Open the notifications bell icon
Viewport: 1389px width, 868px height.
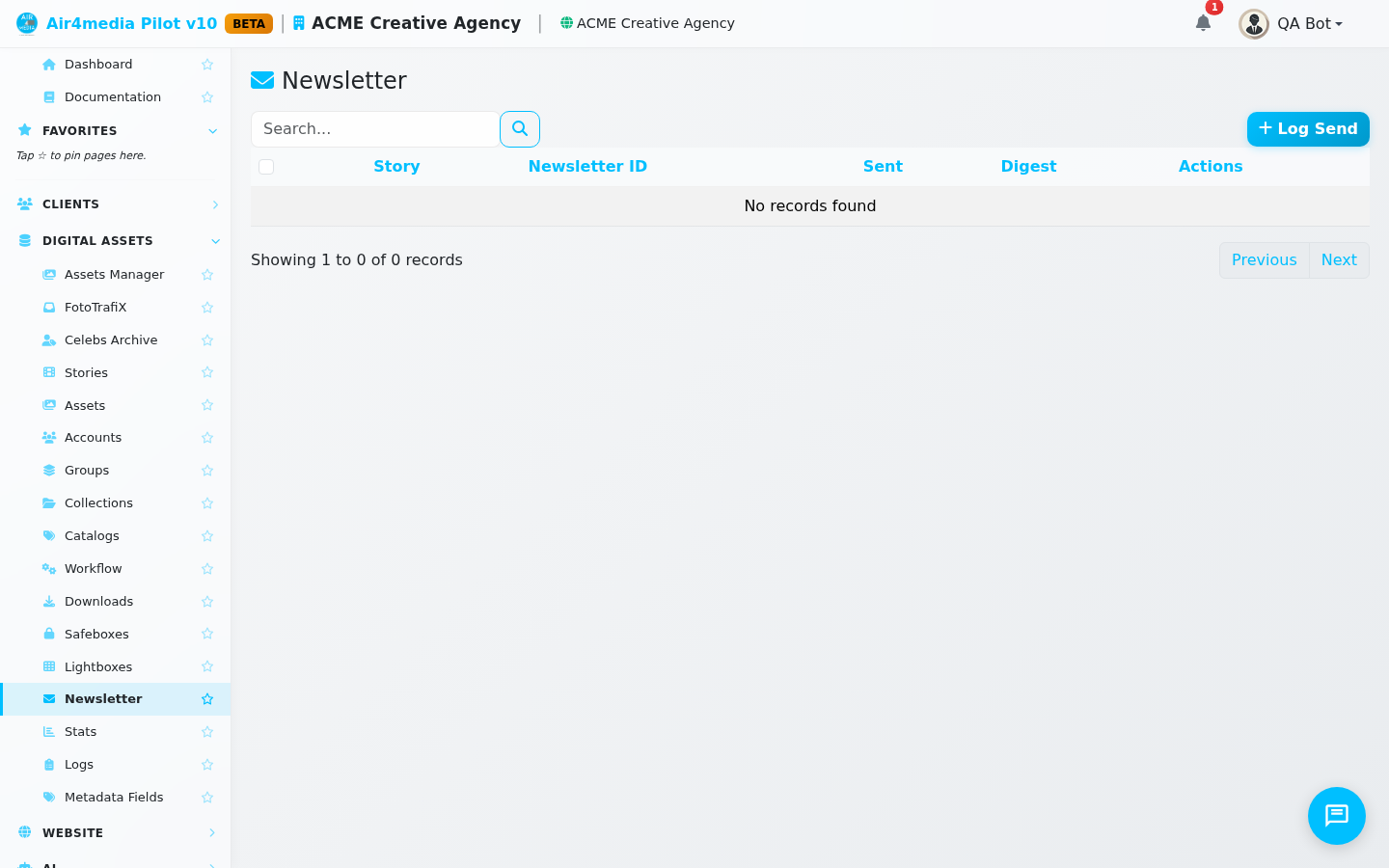coord(1203,23)
